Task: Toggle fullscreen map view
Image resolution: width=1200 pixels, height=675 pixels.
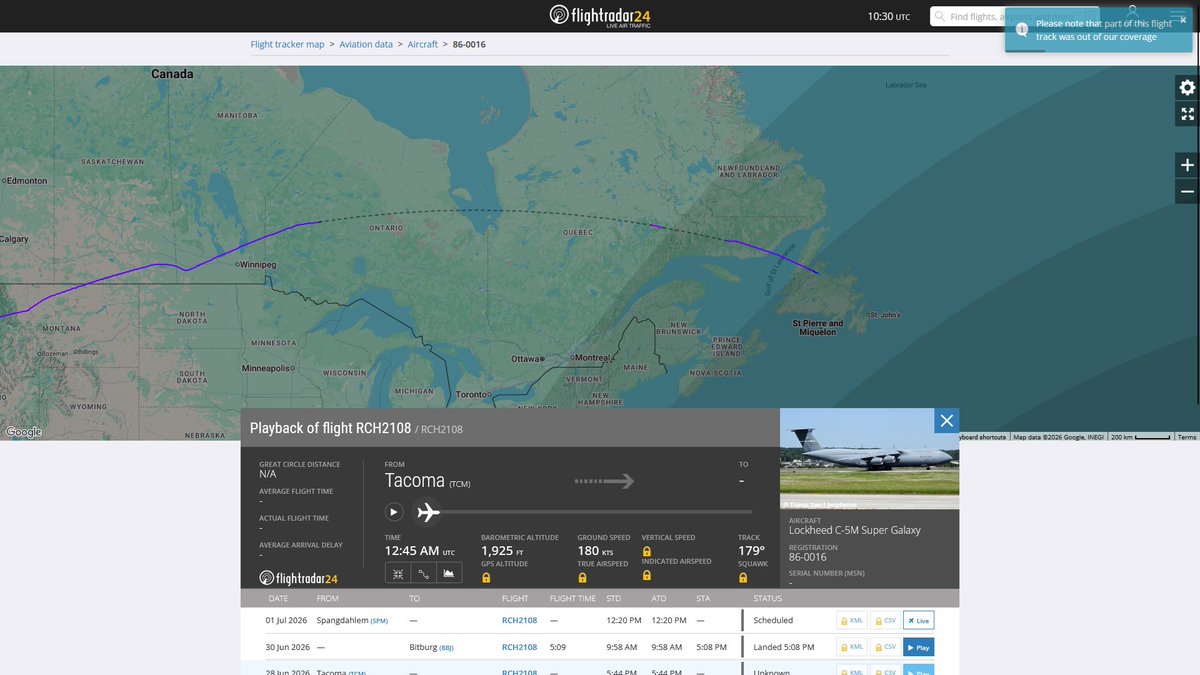Action: (x=1187, y=114)
